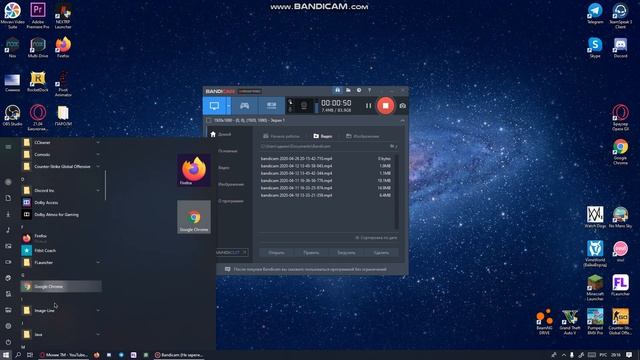Image resolution: width=640 pixels, height=360 pixels.
Task: Pause the Bandicam recording
Action: coord(369,106)
